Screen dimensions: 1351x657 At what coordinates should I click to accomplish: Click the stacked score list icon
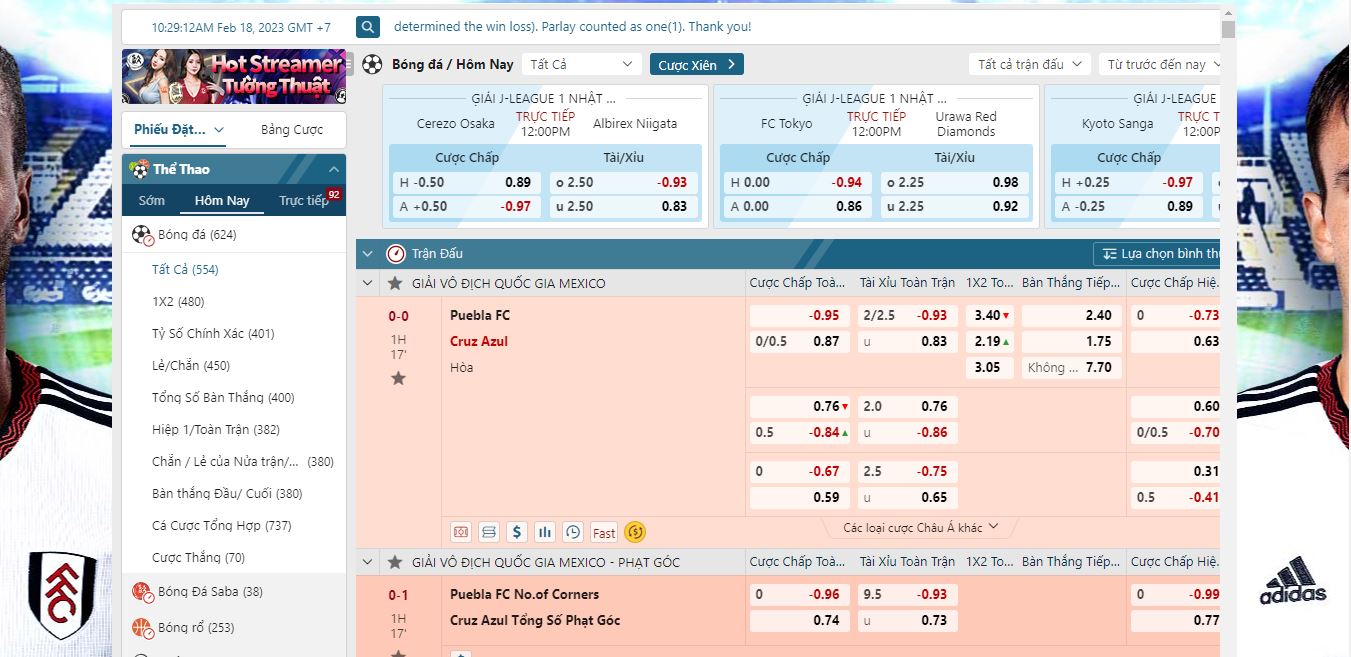(x=488, y=532)
